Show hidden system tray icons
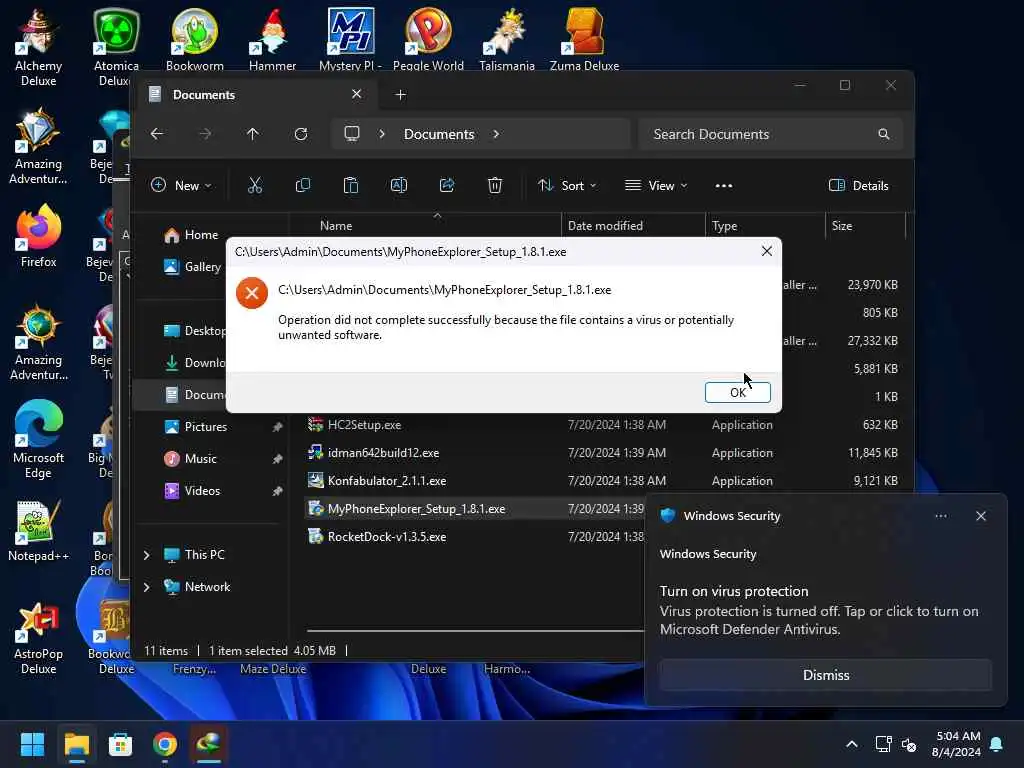The image size is (1024, 768). [852, 744]
